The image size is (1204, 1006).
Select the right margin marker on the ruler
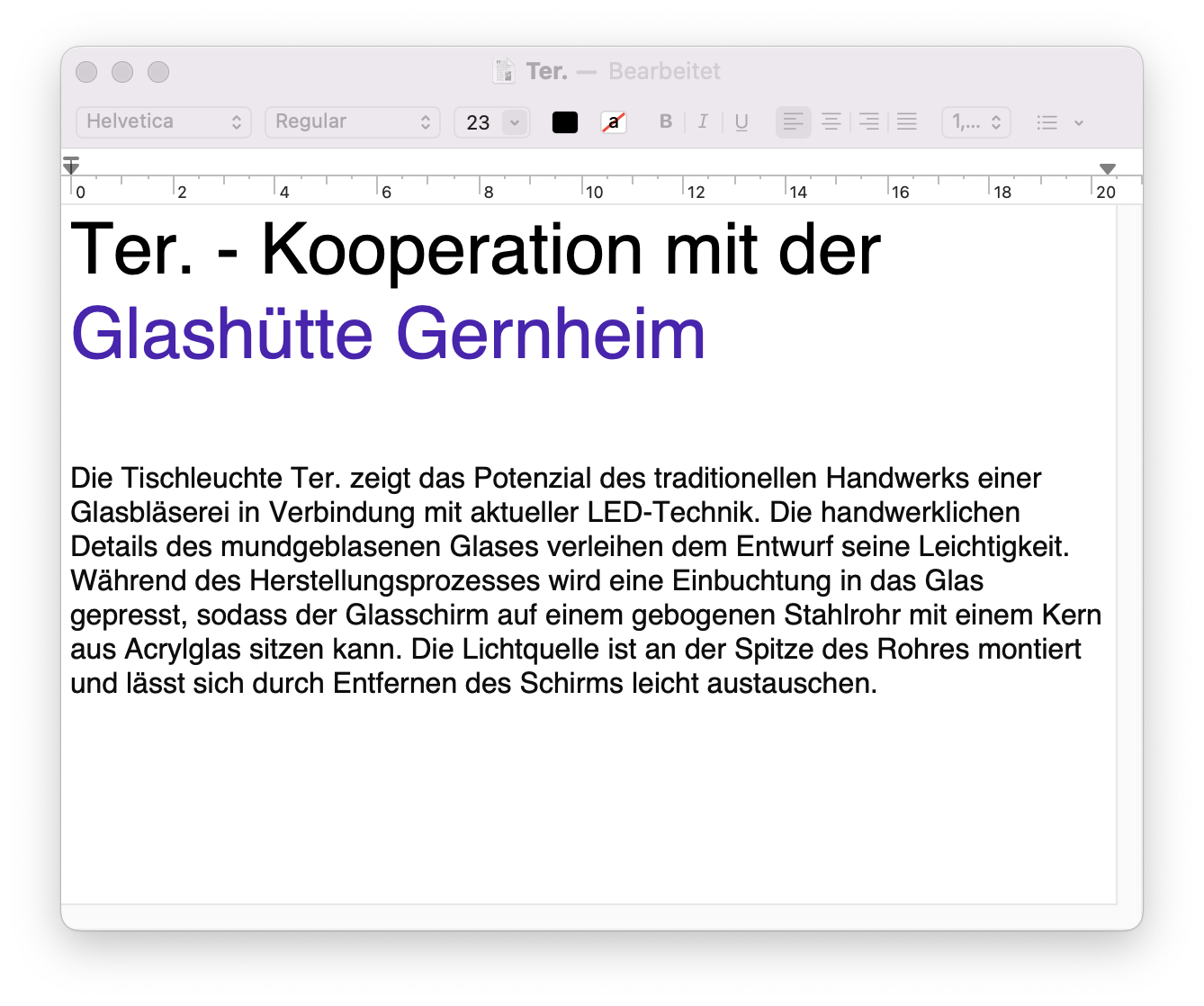(1108, 168)
